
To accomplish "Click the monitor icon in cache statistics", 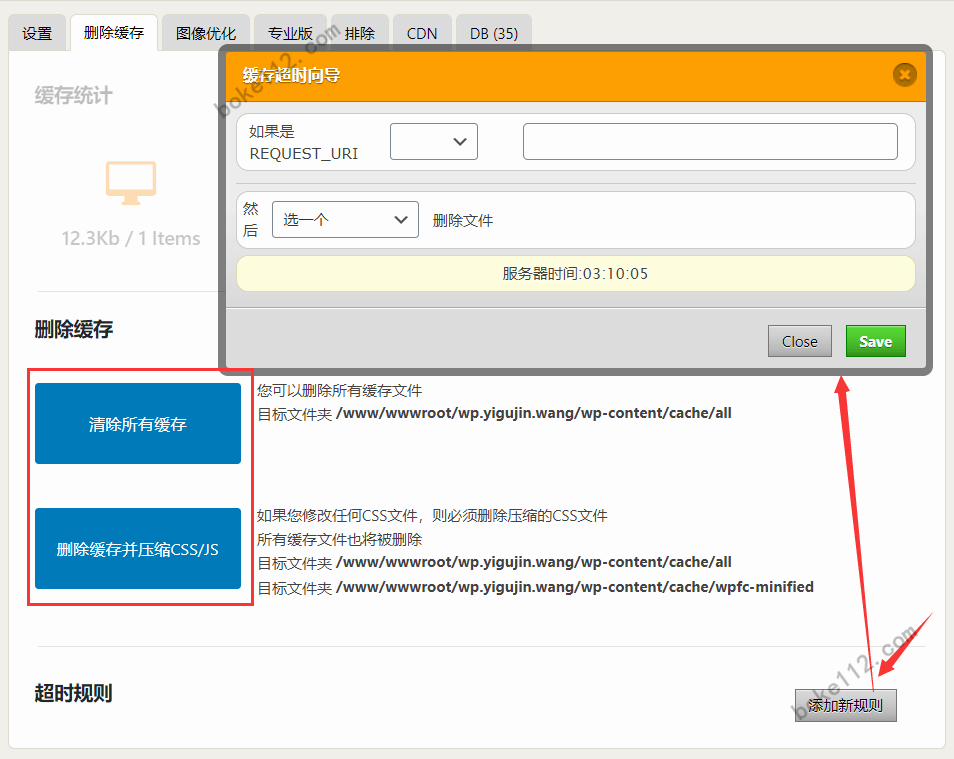I will pos(131,183).
